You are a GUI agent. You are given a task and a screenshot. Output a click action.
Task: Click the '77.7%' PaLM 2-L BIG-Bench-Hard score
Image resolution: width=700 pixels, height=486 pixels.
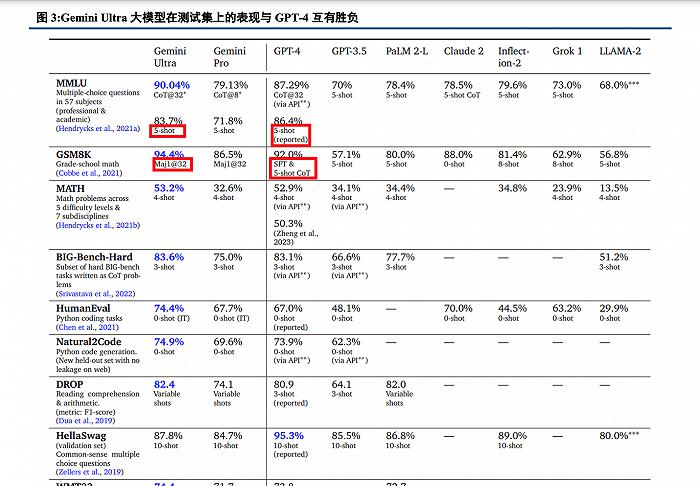coord(400,257)
